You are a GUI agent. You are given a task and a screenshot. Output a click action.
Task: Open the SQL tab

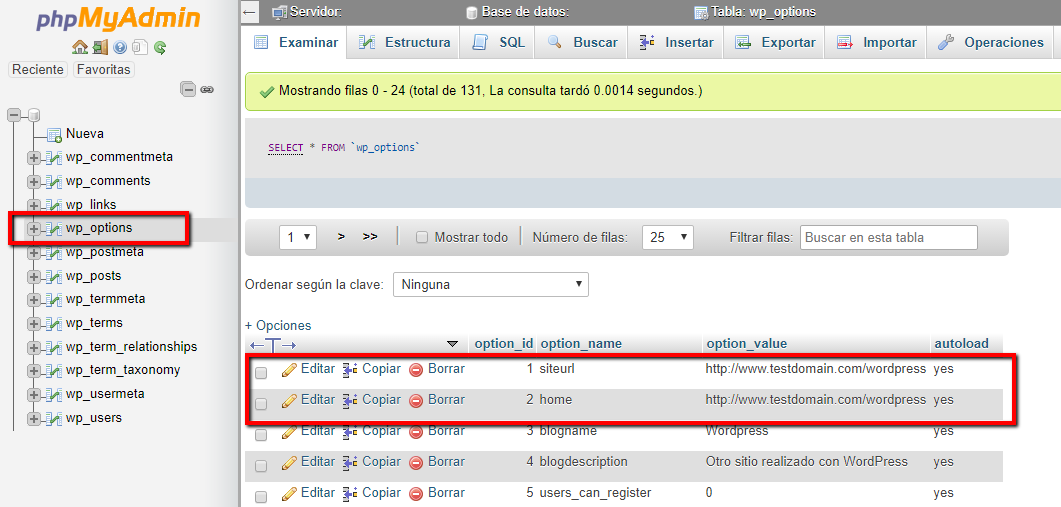click(498, 43)
